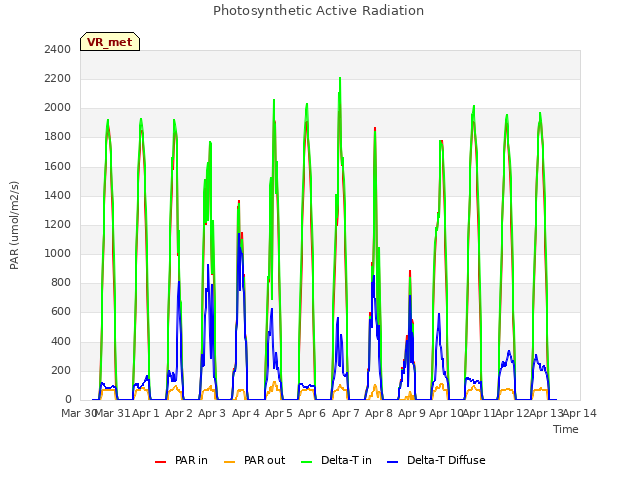Click the VR_met annotation box
Screen dimensions: 640x480
[110, 42]
